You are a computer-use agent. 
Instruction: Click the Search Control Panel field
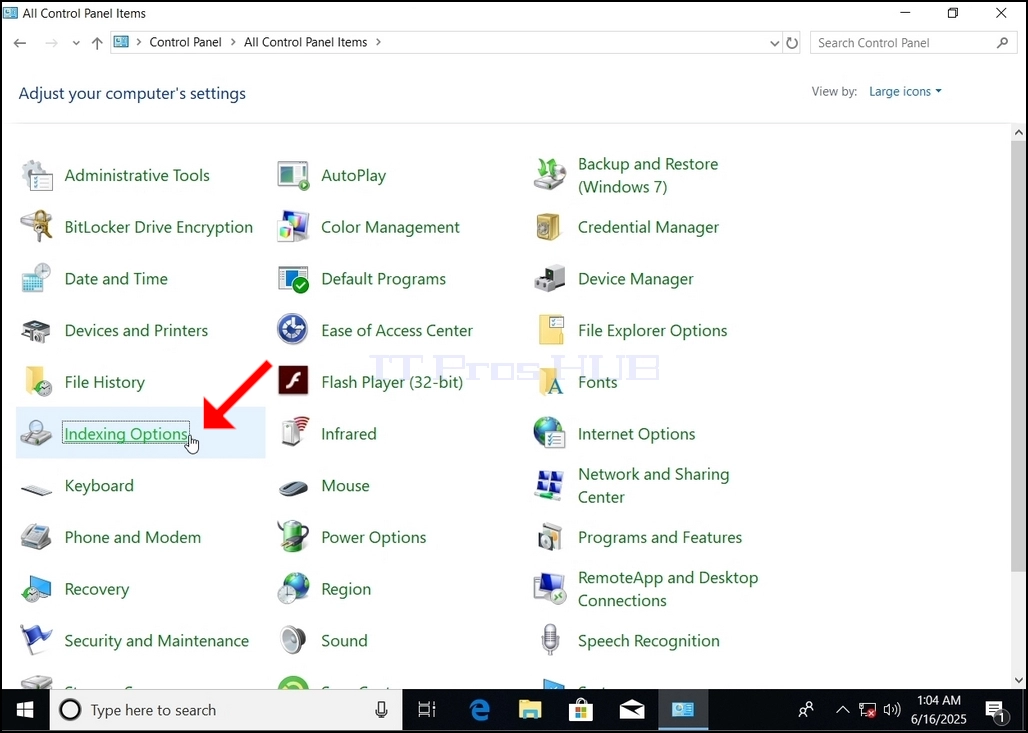[x=913, y=43]
